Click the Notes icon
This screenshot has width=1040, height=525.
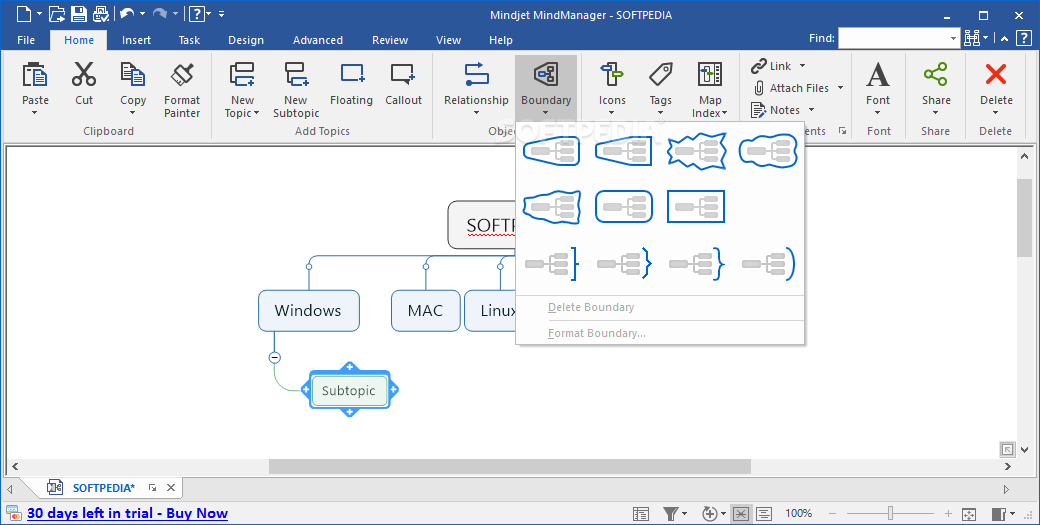[759, 110]
